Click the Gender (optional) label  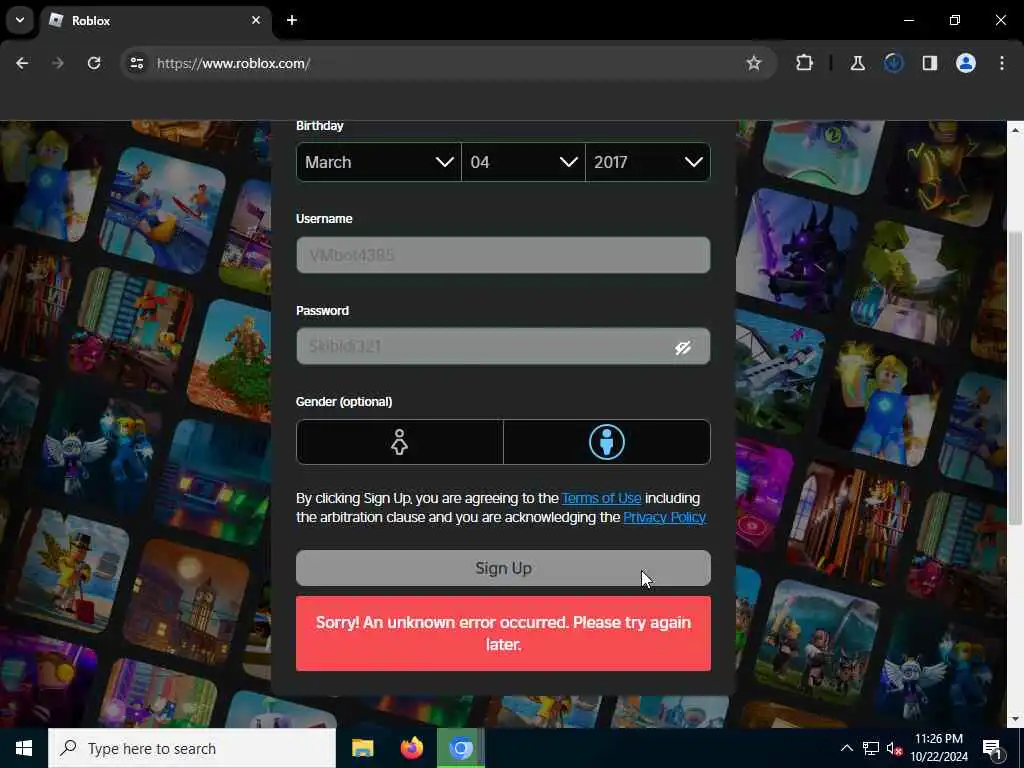pyautogui.click(x=344, y=402)
